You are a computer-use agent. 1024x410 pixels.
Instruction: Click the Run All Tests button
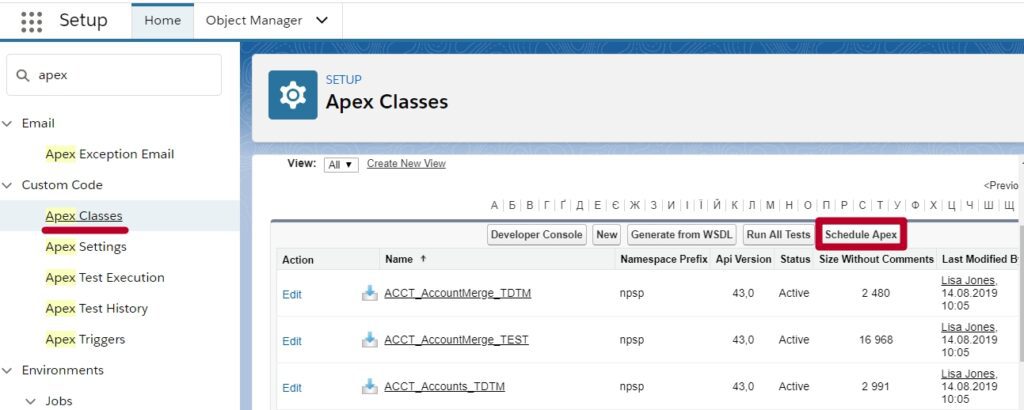pyautogui.click(x=778, y=234)
